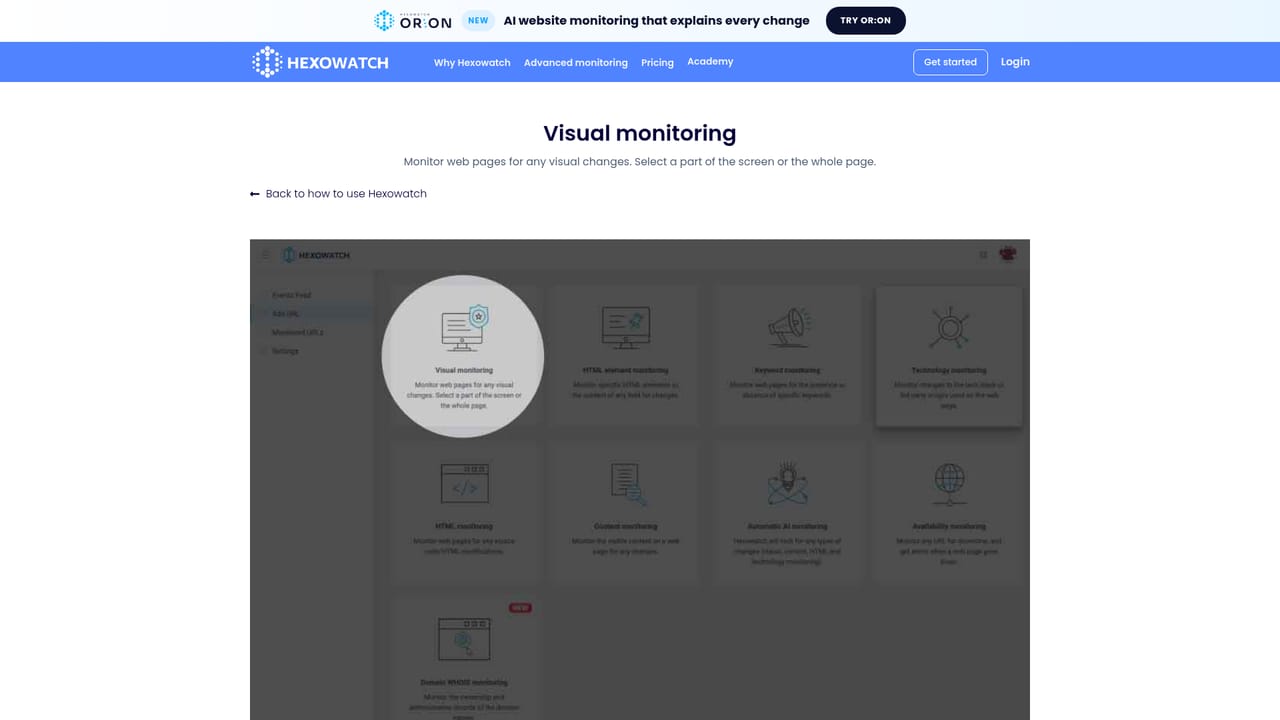Screen dimensions: 1280x720
Task: Click the grid icon beside the tutorial avatar
Action: click(x=983, y=255)
